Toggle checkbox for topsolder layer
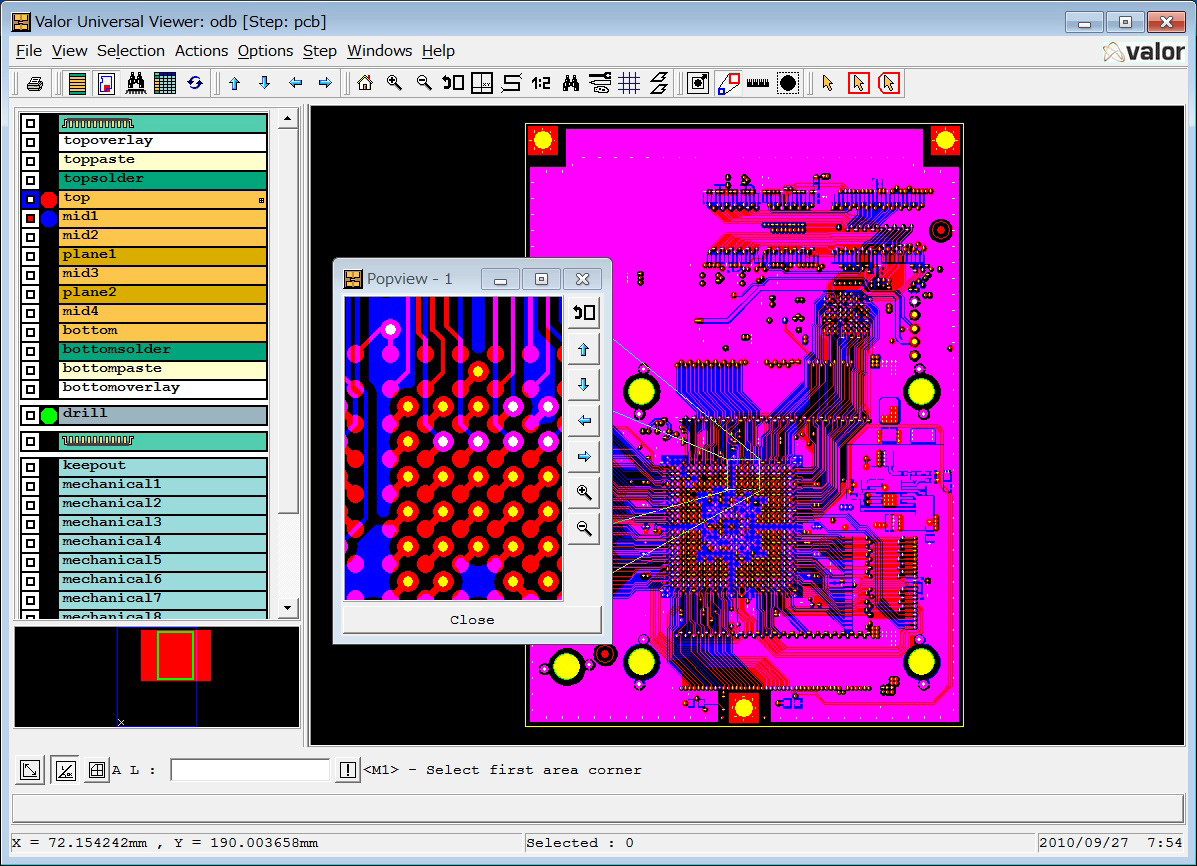Viewport: 1197px width, 866px height. pos(31,180)
